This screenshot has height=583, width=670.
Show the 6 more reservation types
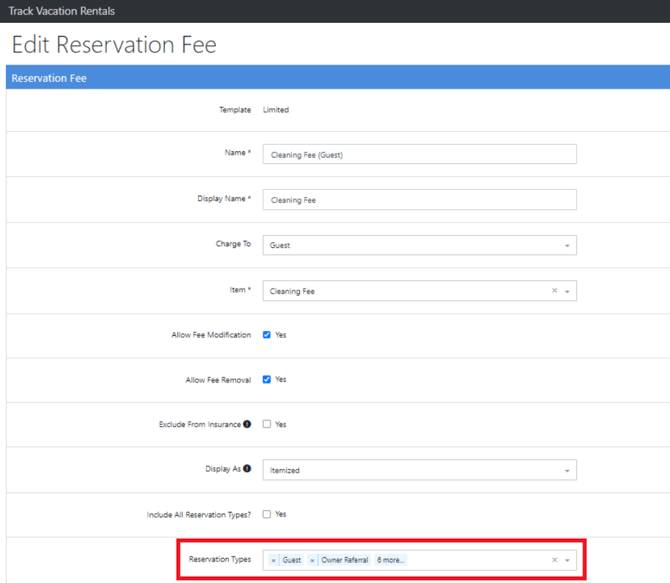(391, 560)
